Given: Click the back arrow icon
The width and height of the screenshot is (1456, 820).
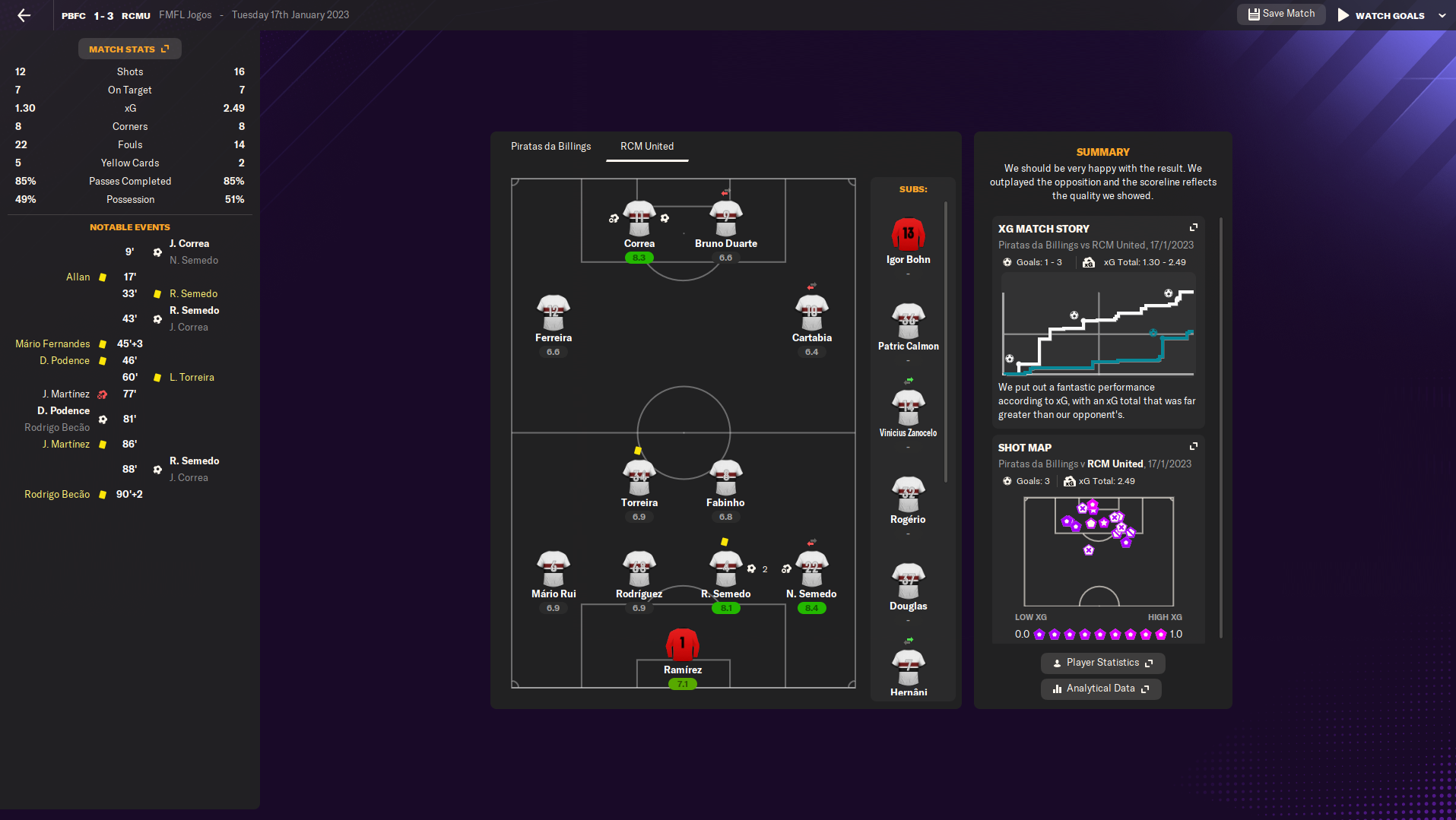Looking at the screenshot, I should point(24,15).
